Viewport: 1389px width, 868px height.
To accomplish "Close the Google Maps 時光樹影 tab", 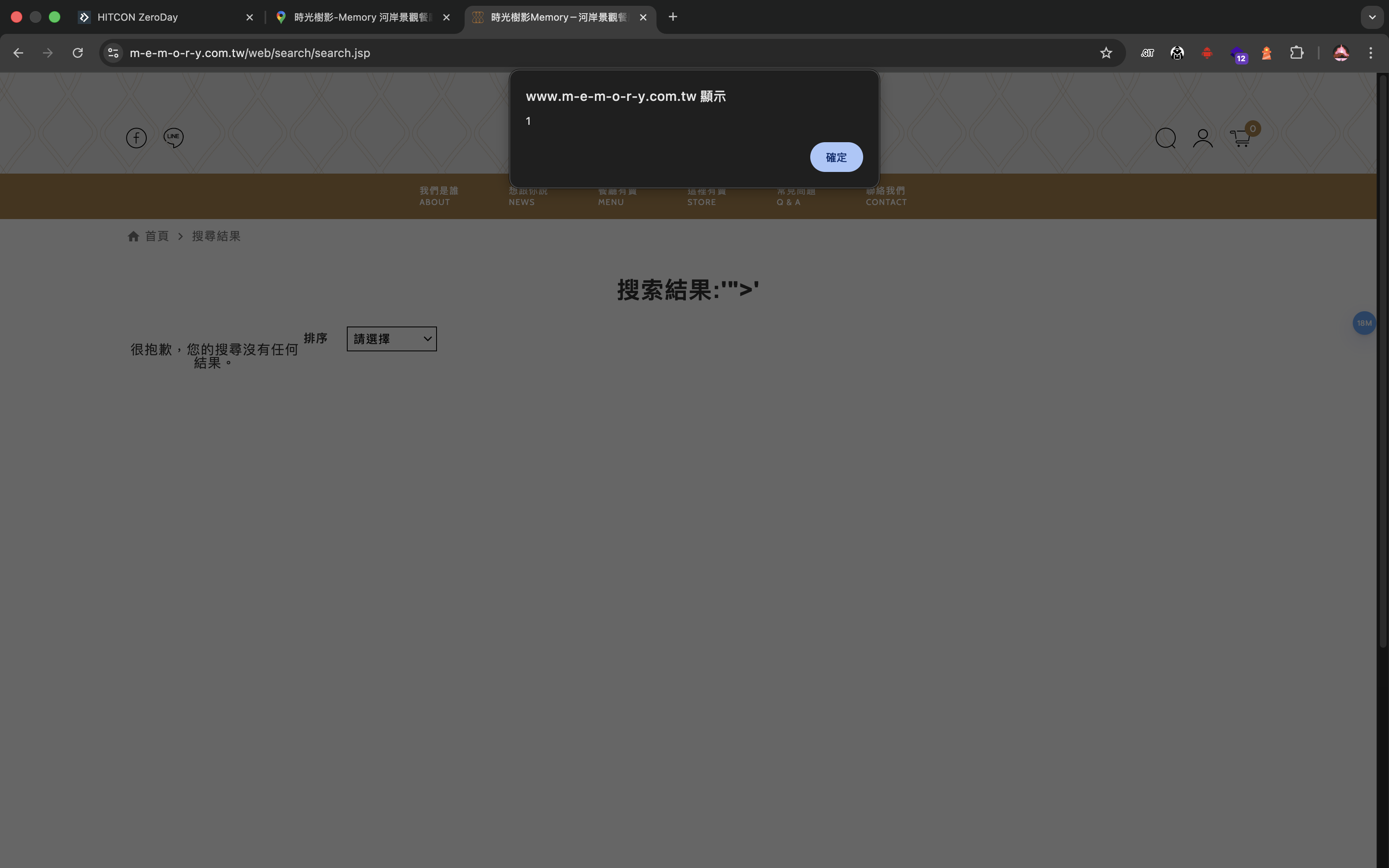I will [446, 17].
